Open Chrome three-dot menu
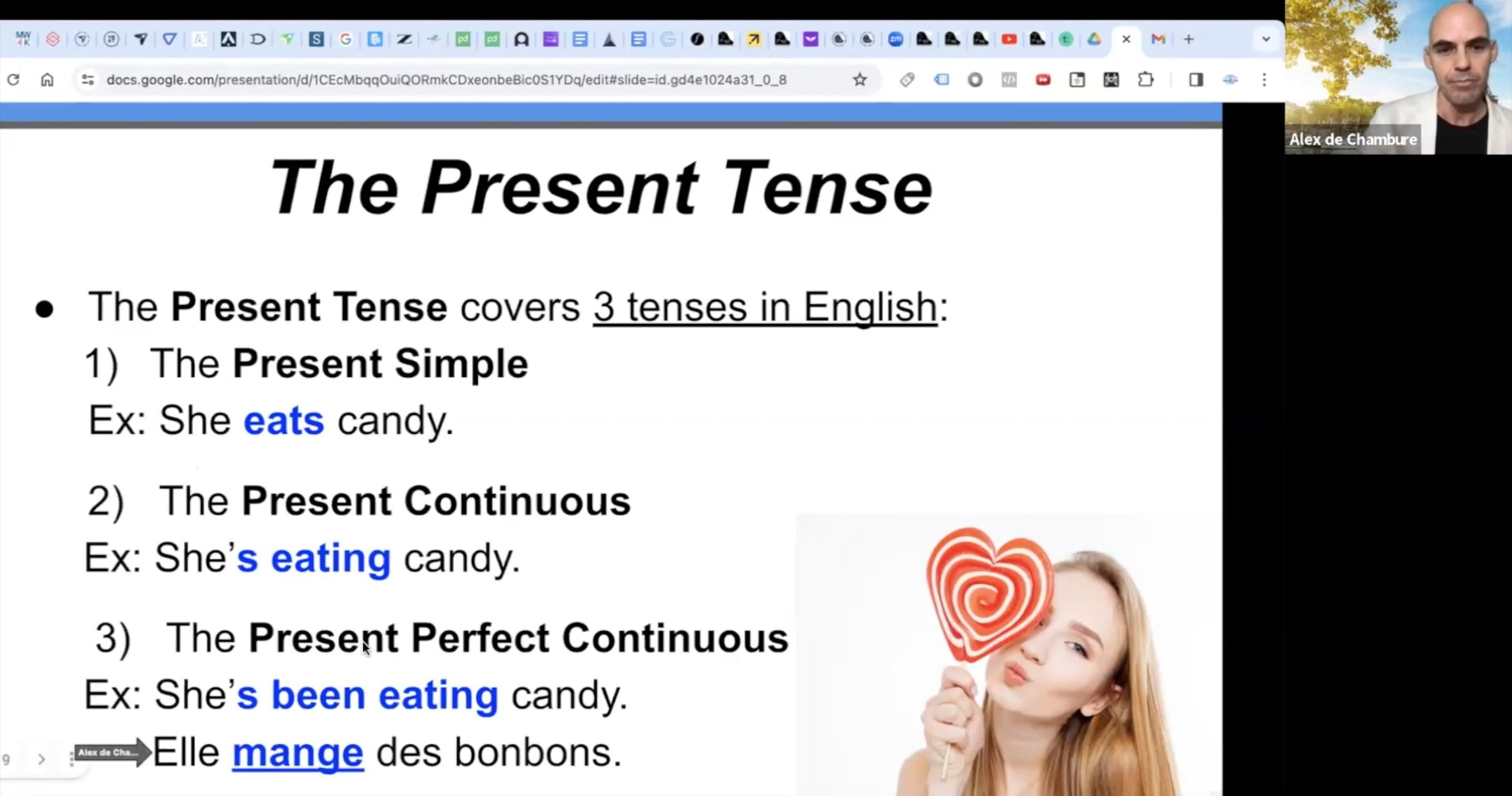Image resolution: width=1512 pixels, height=796 pixels. [x=1264, y=80]
